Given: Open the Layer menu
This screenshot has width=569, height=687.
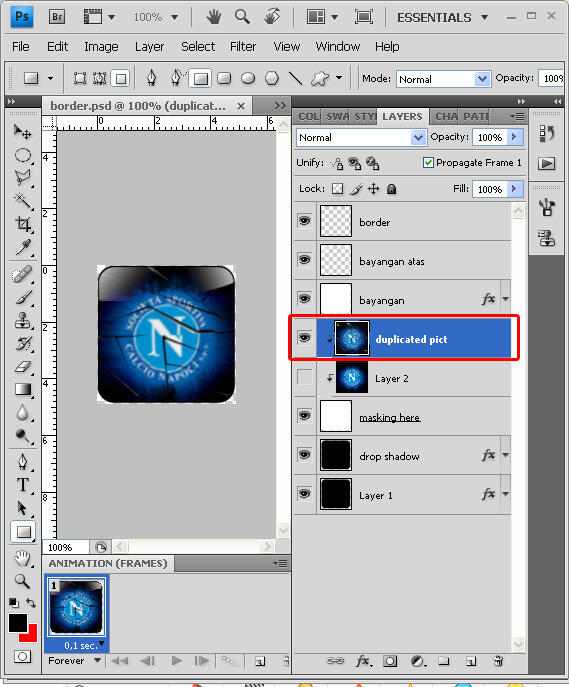Looking at the screenshot, I should pos(149,46).
